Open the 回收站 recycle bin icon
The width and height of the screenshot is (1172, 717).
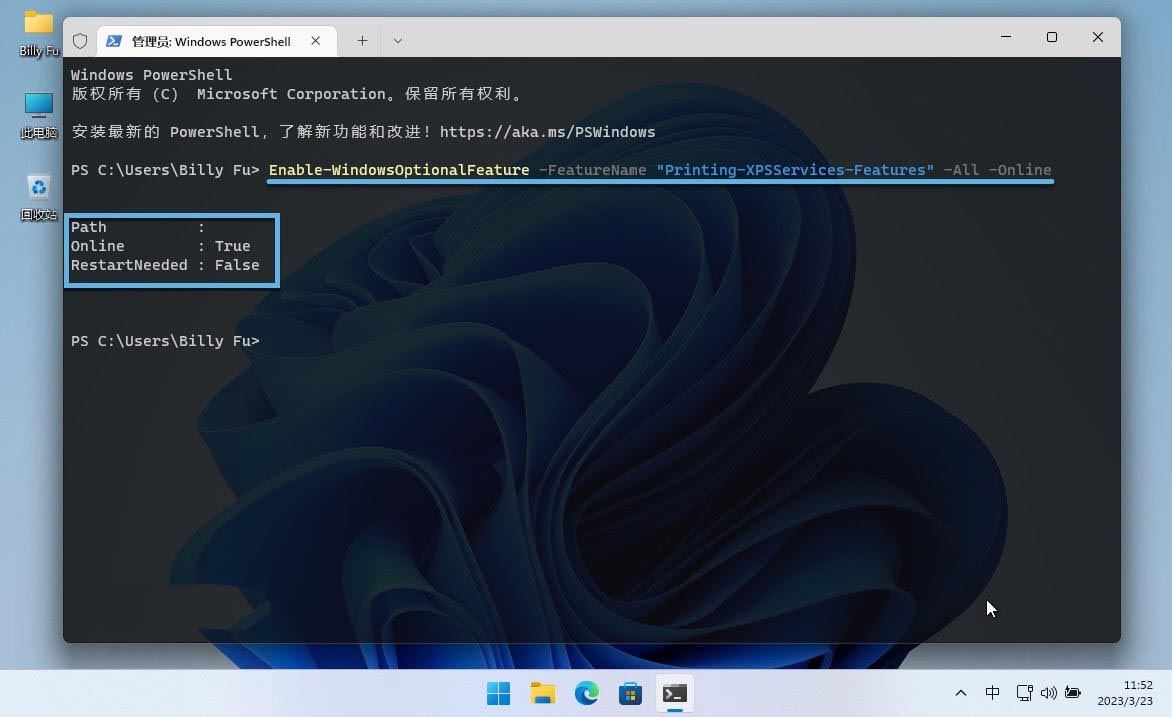click(x=39, y=197)
